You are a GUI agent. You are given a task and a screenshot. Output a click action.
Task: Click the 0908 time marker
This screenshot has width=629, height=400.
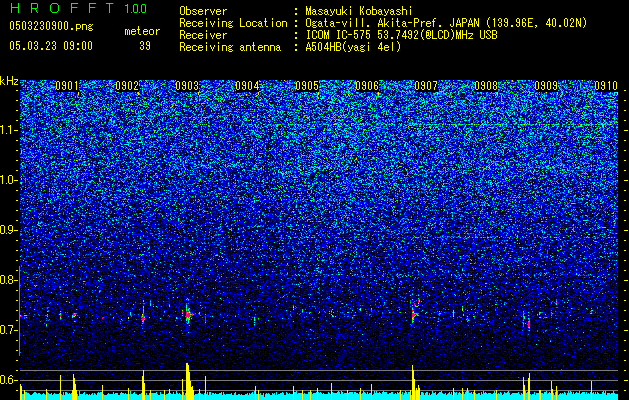click(486, 86)
